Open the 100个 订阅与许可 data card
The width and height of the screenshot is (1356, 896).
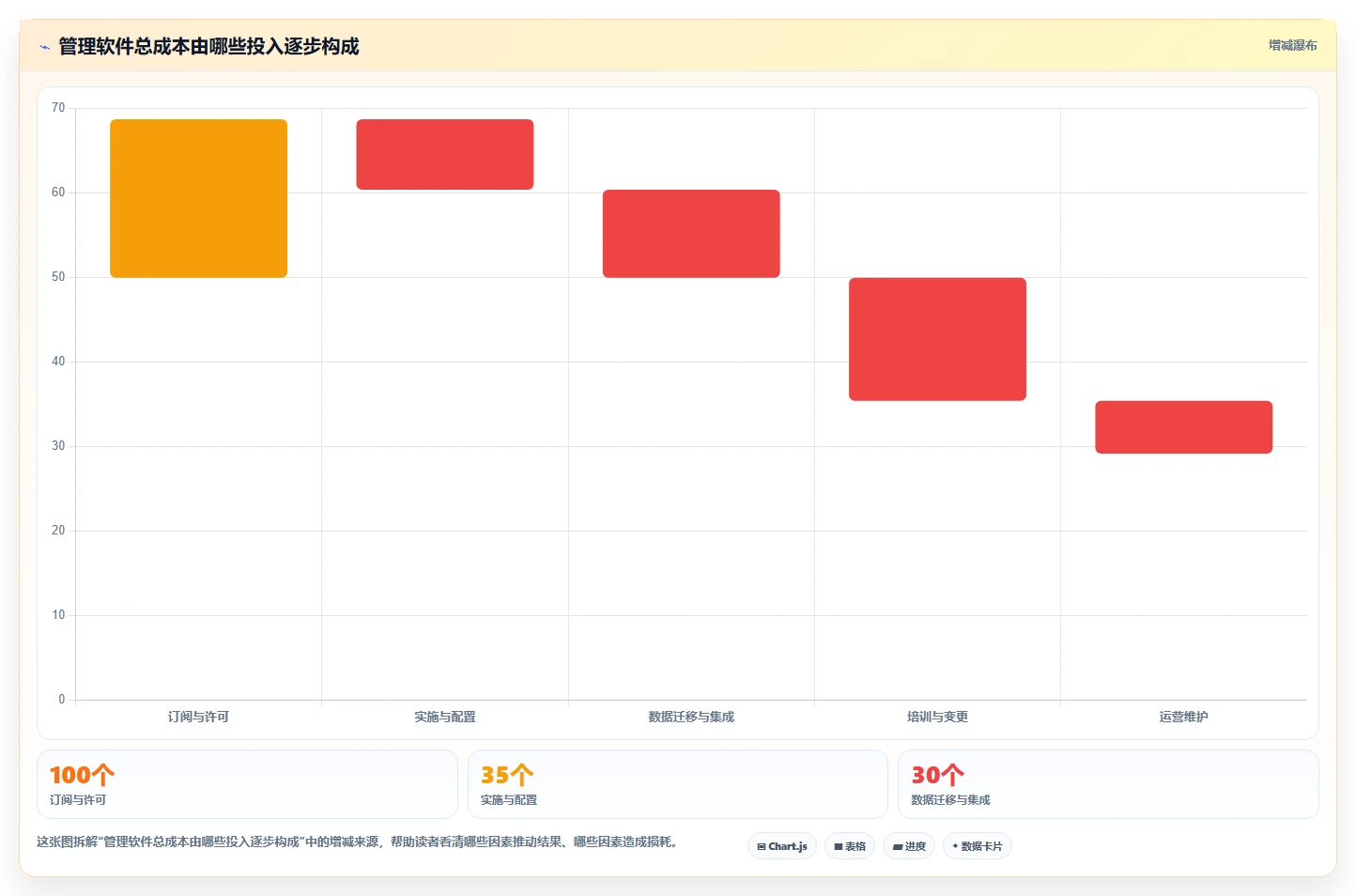click(x=247, y=784)
